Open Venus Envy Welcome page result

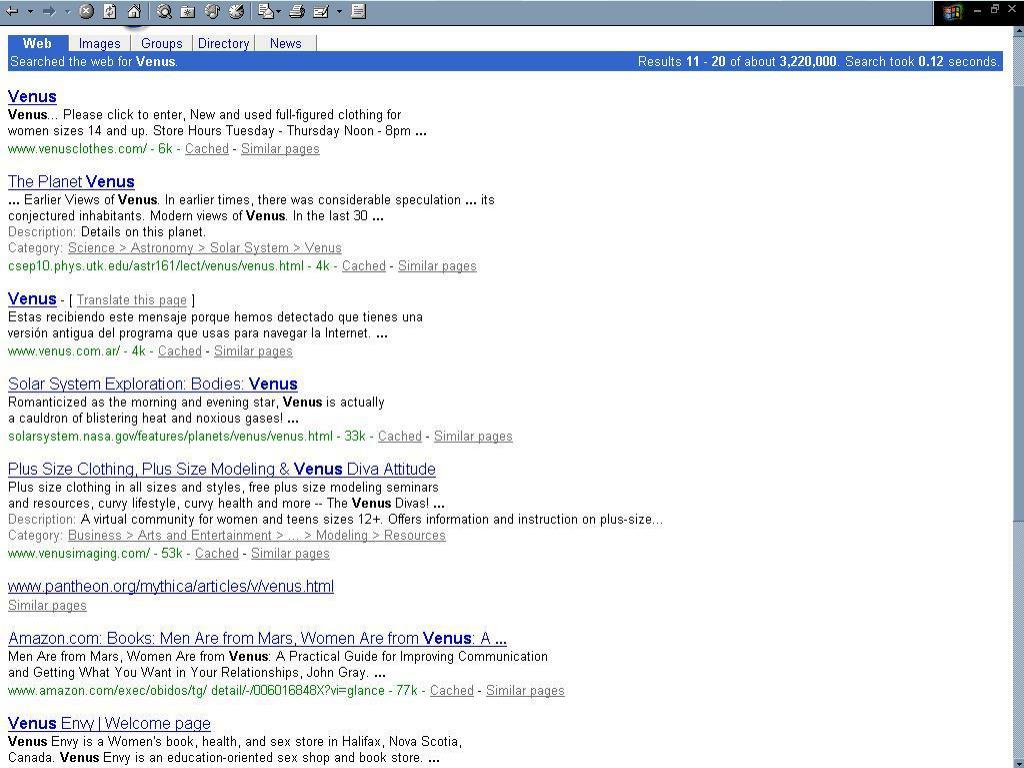tap(109, 724)
